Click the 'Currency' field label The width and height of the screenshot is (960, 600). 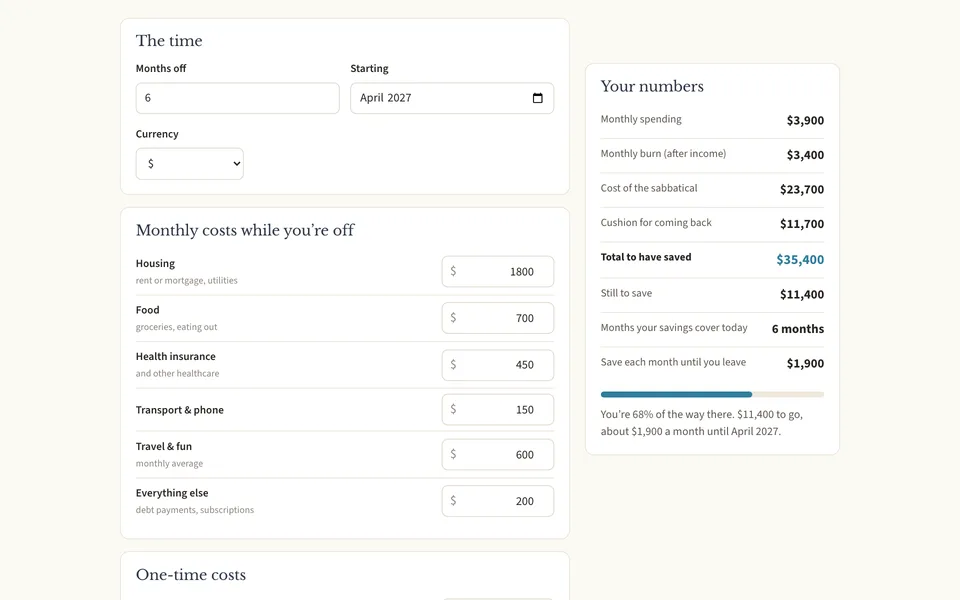click(x=157, y=134)
